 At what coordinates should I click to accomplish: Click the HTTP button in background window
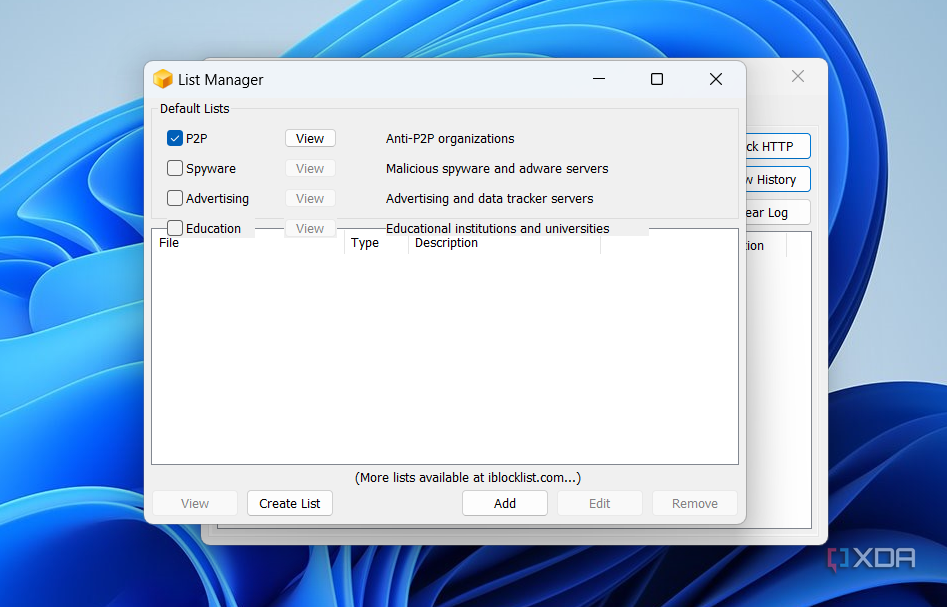tap(778, 146)
